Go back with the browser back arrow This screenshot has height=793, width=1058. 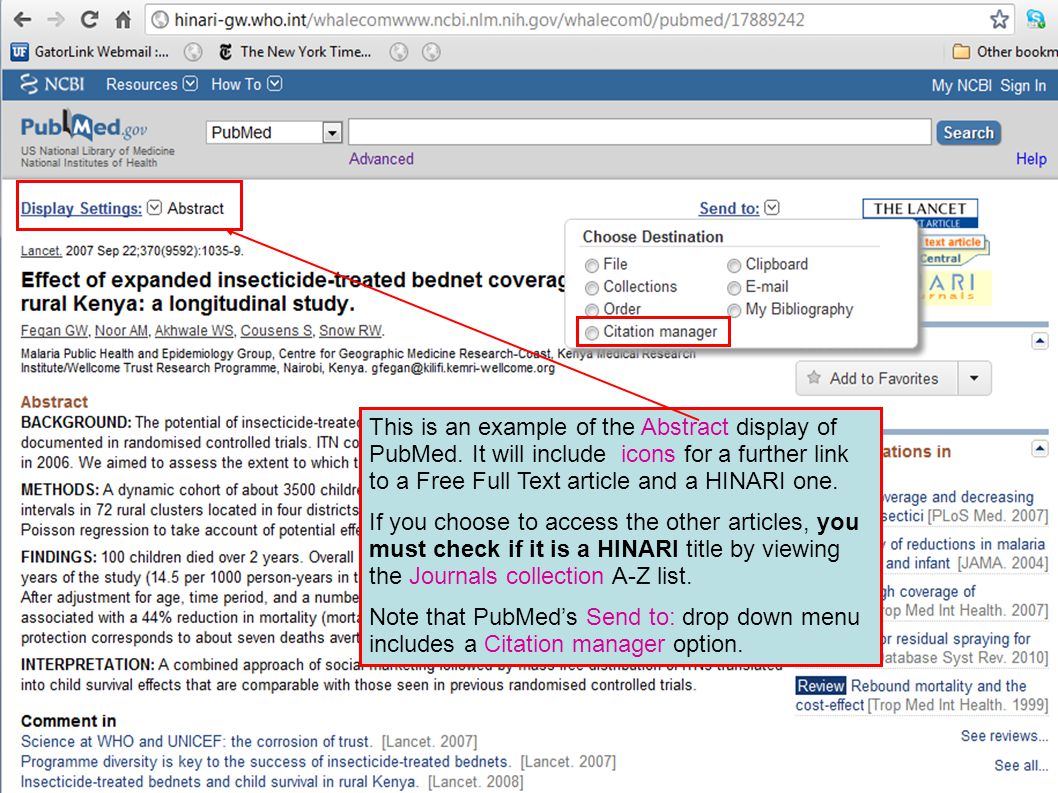(x=22, y=20)
